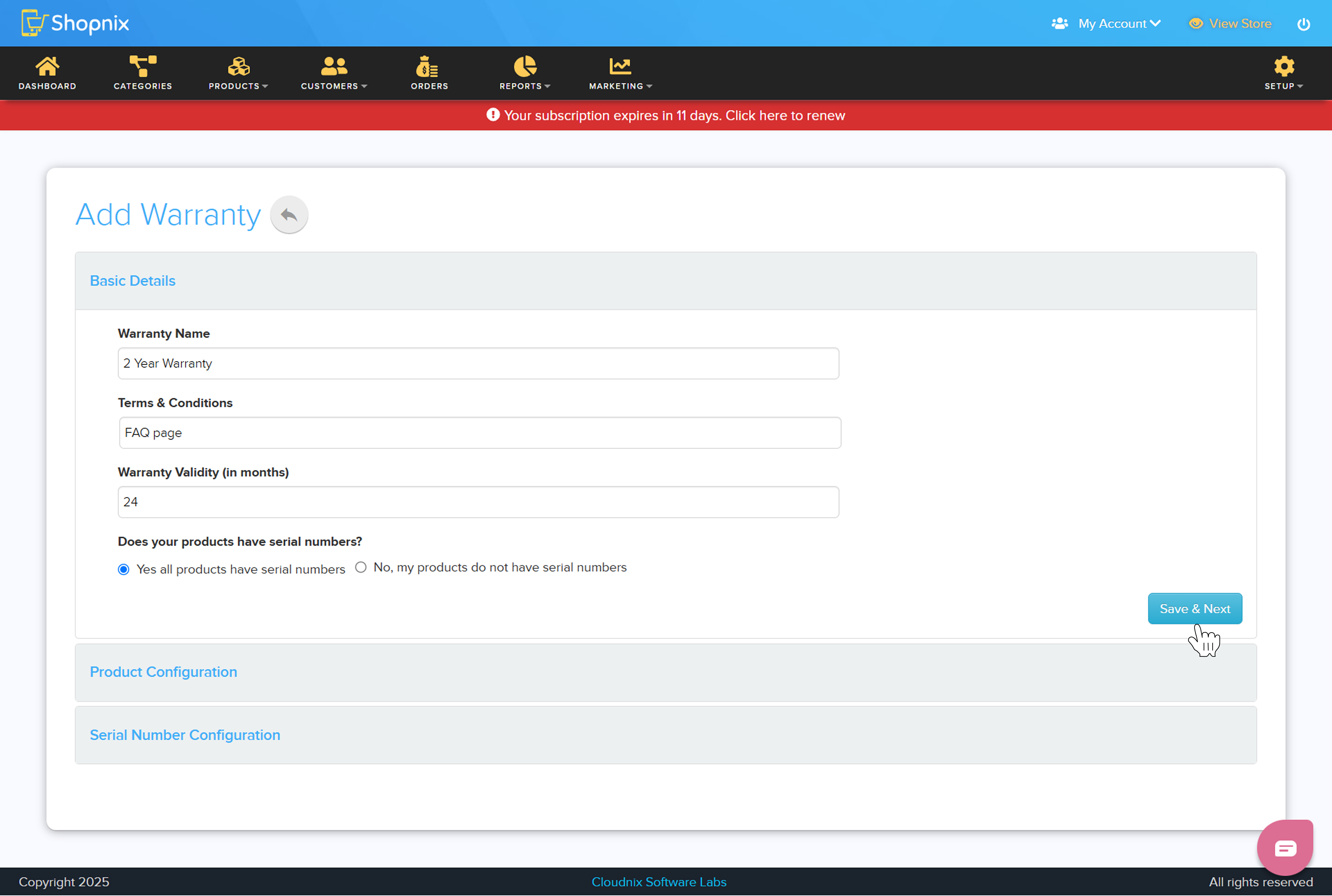This screenshot has height=896, width=1332.
Task: Expand the Products menu arrow
Action: (x=265, y=86)
